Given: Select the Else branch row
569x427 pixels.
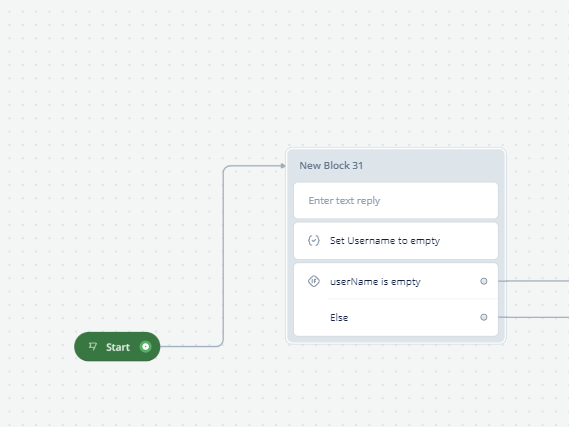Looking at the screenshot, I should coord(396,317).
